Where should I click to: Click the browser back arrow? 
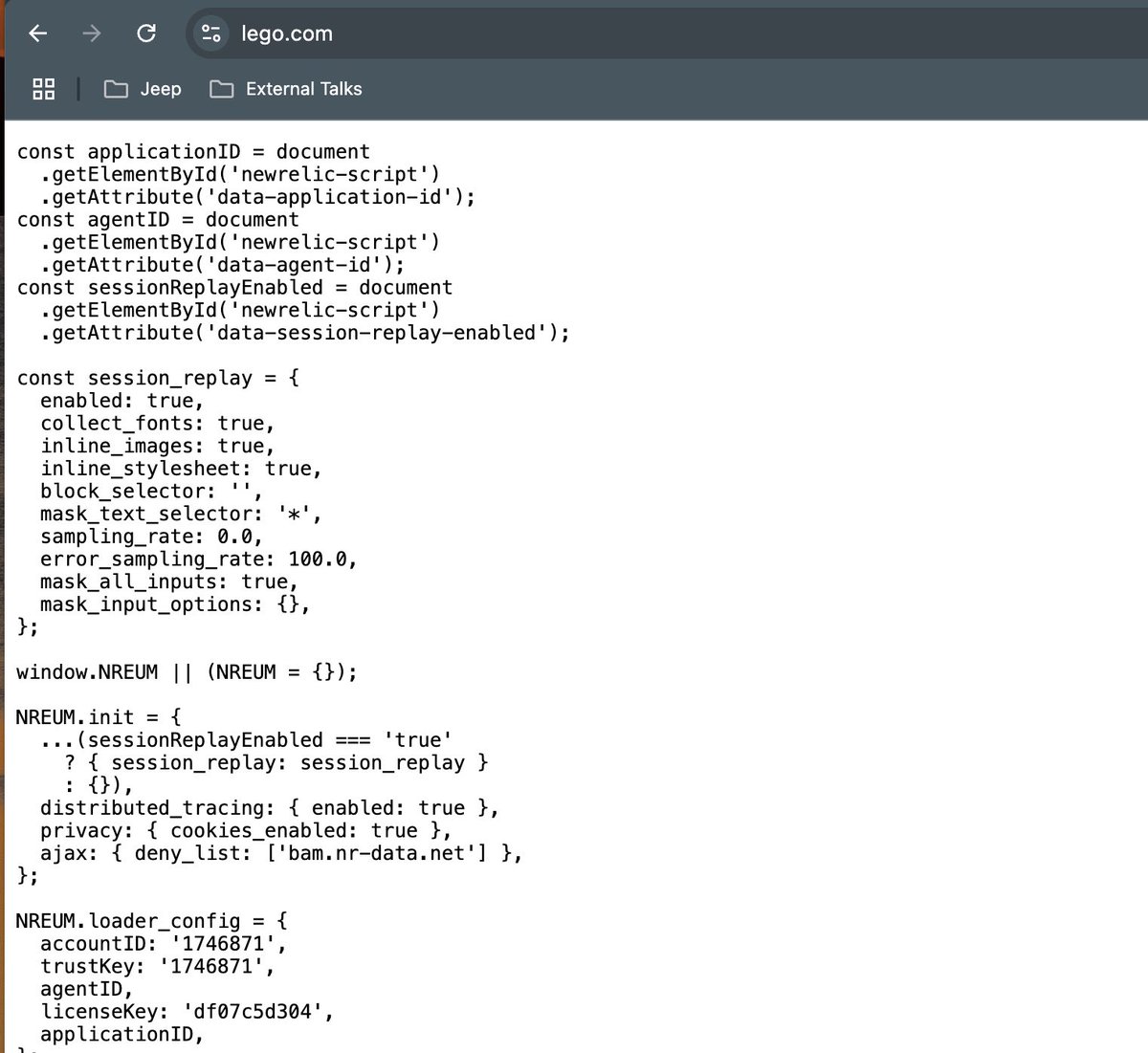click(37, 33)
